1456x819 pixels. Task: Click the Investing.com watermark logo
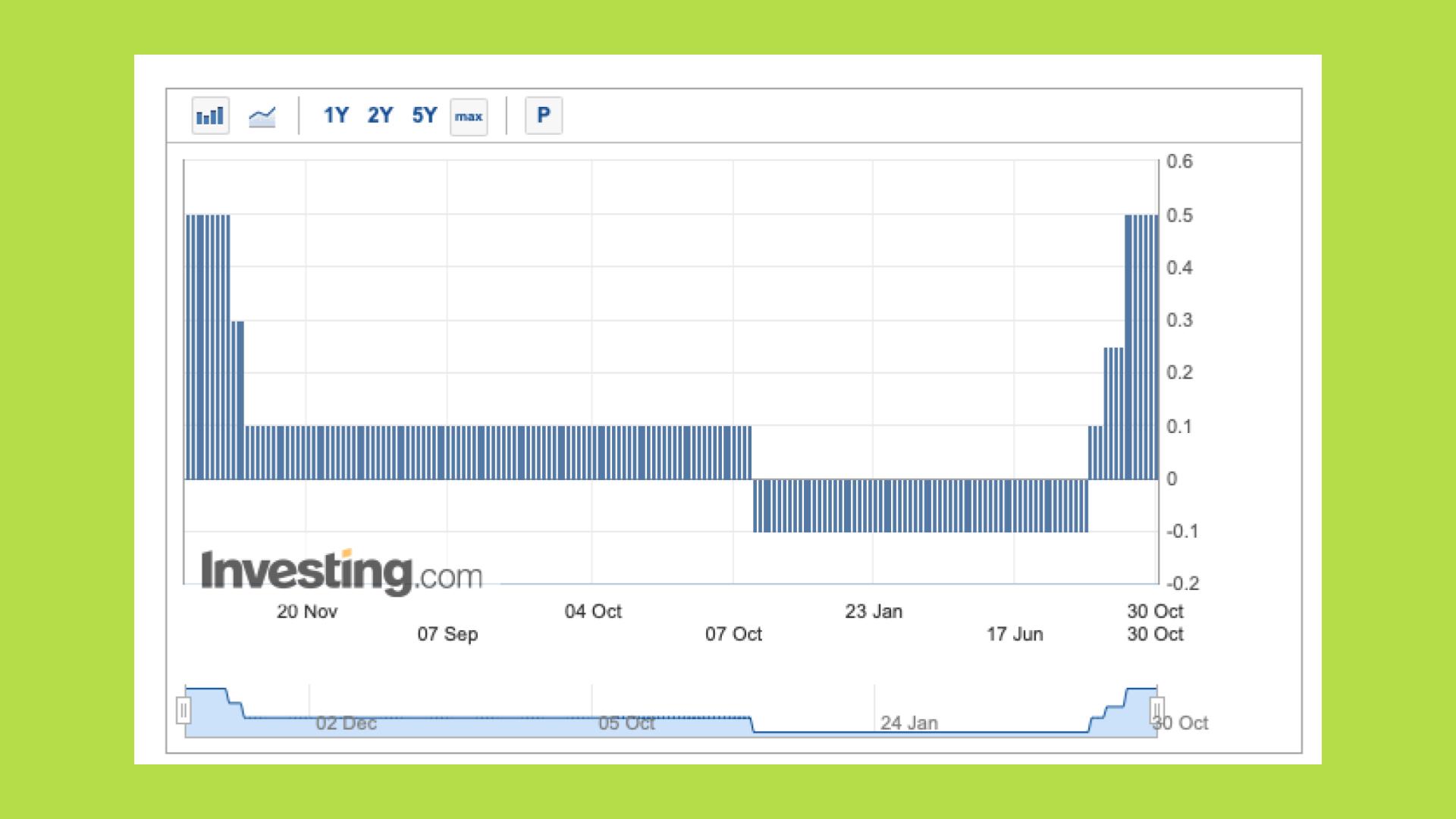coord(341,572)
